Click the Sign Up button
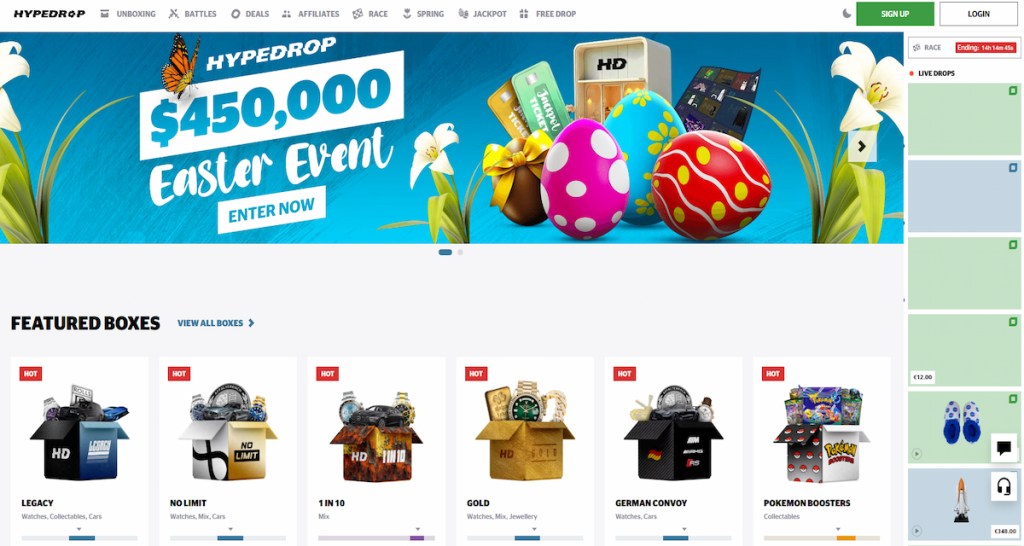This screenshot has height=546, width=1024. coord(895,14)
